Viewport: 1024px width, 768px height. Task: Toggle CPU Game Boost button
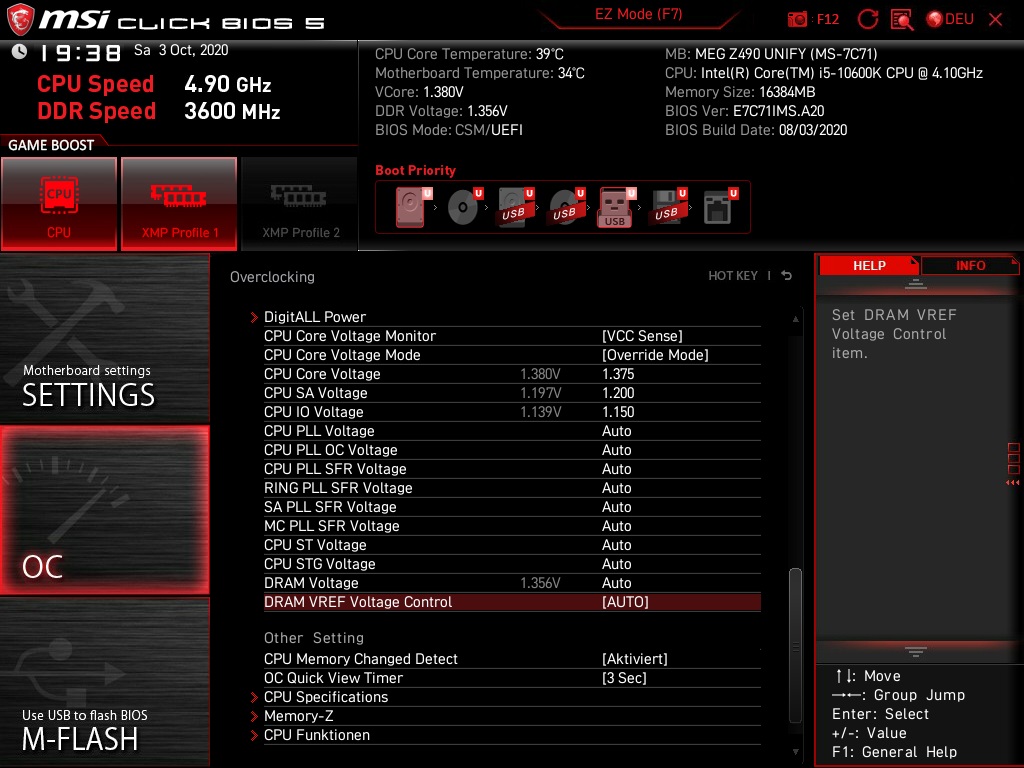(59, 203)
